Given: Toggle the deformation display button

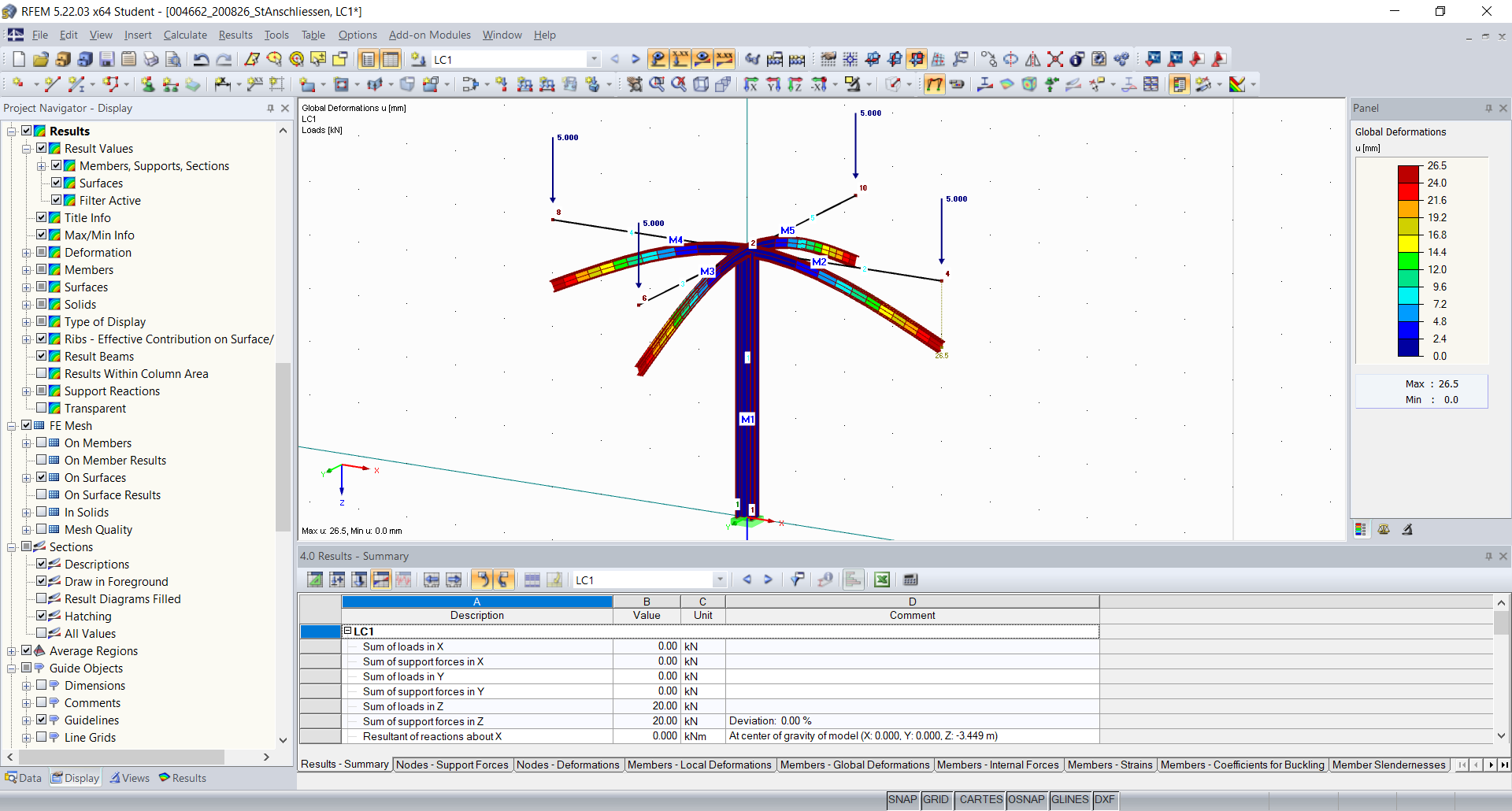Looking at the screenshot, I should coord(935,84).
